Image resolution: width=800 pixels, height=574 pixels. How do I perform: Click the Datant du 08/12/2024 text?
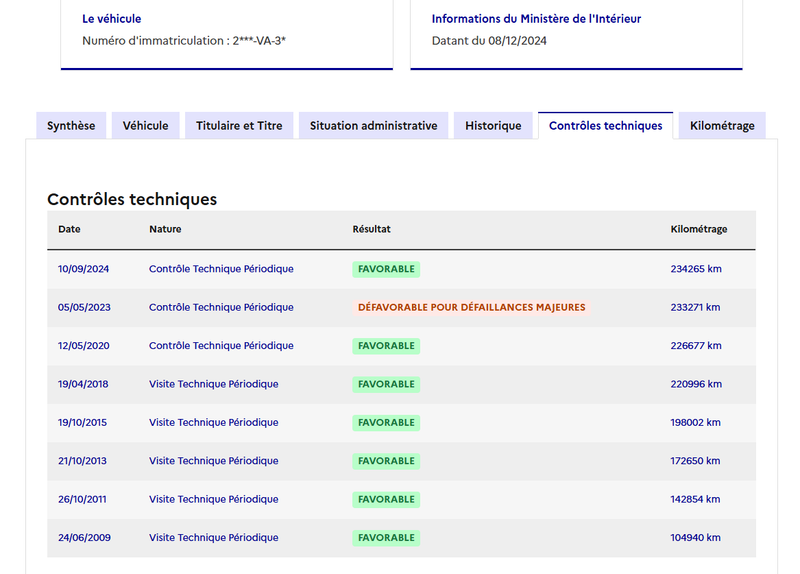click(489, 41)
